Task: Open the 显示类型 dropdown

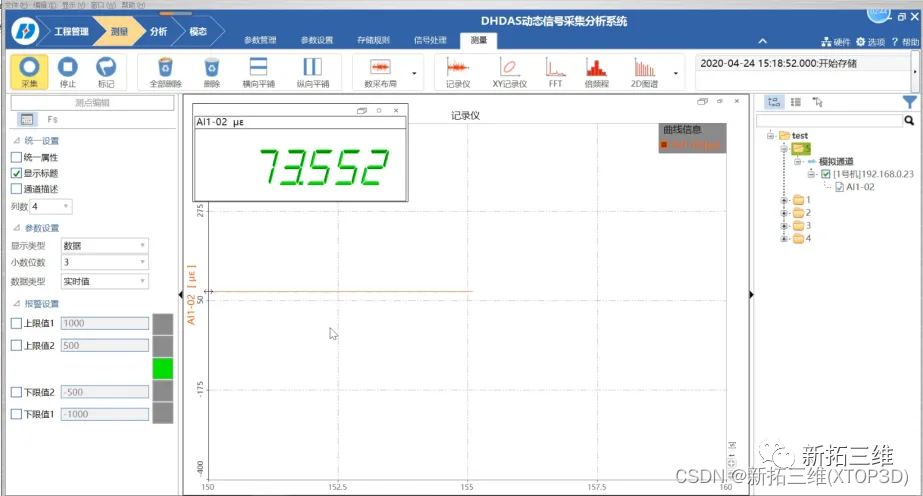Action: pos(105,245)
